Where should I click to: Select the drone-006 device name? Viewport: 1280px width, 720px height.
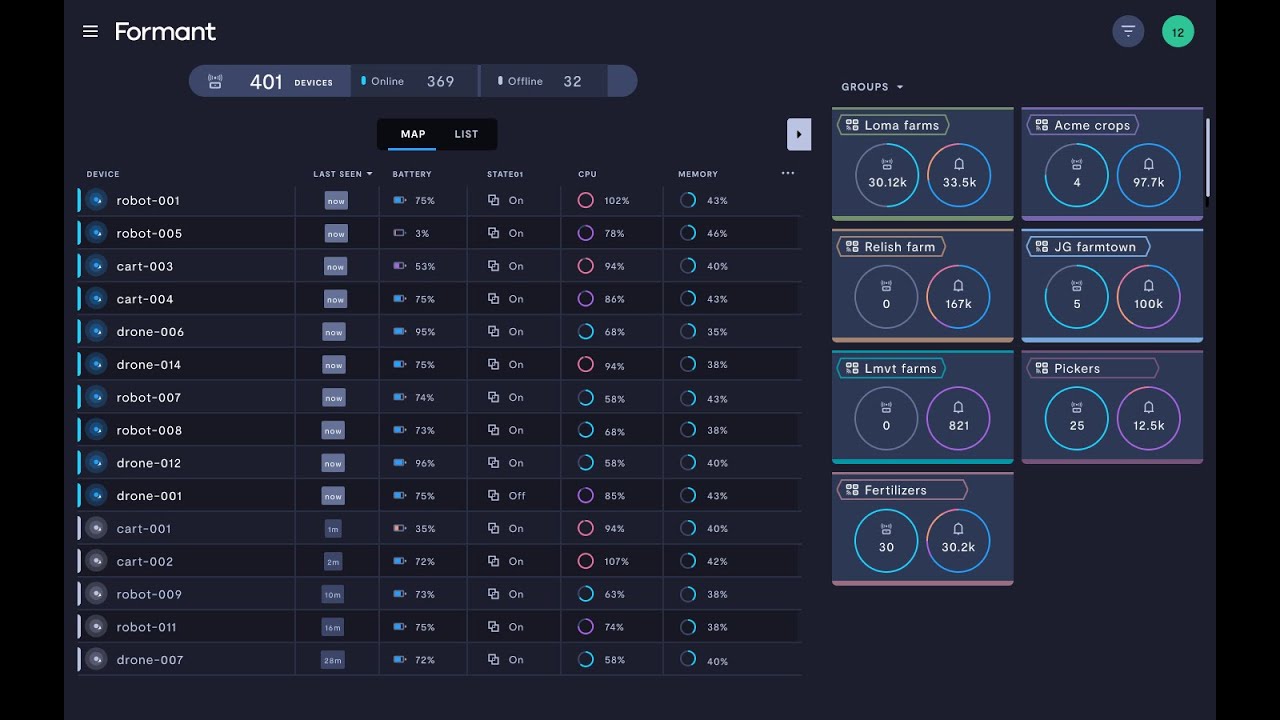tap(150, 331)
